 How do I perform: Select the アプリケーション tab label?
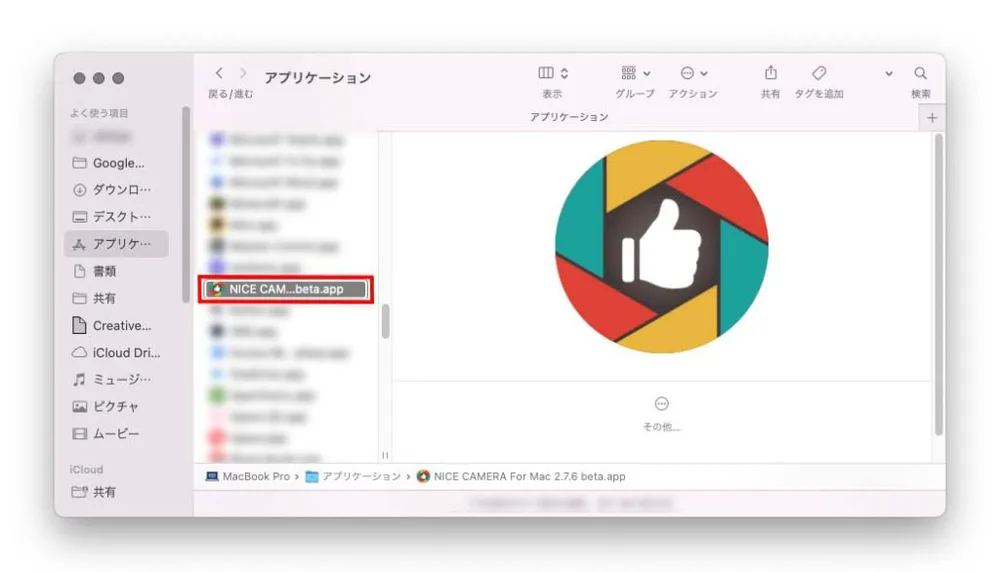569,117
